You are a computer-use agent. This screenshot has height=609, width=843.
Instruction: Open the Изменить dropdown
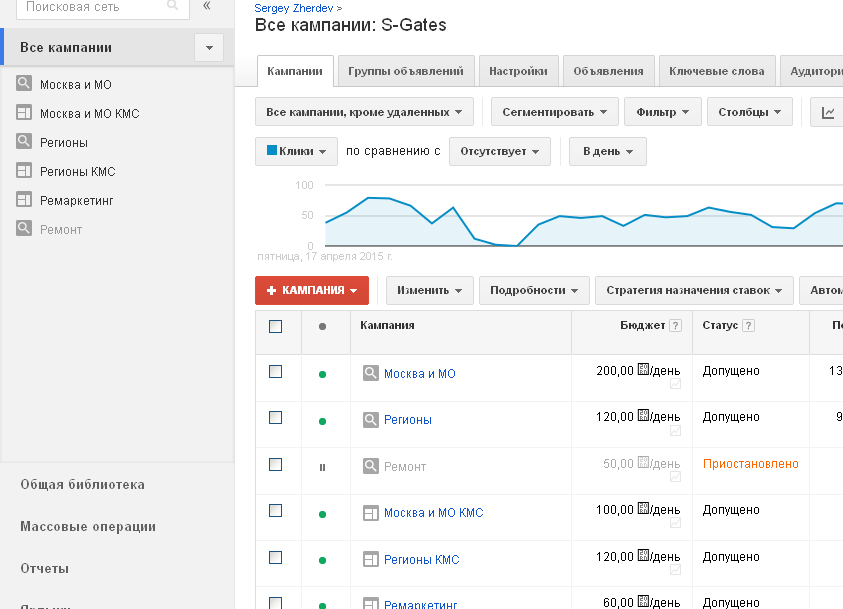tap(430, 290)
